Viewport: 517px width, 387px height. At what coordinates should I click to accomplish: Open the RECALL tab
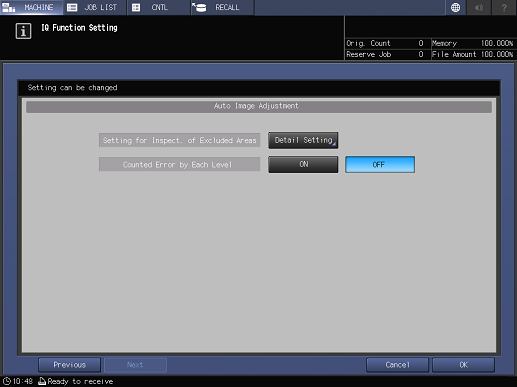coord(223,7)
